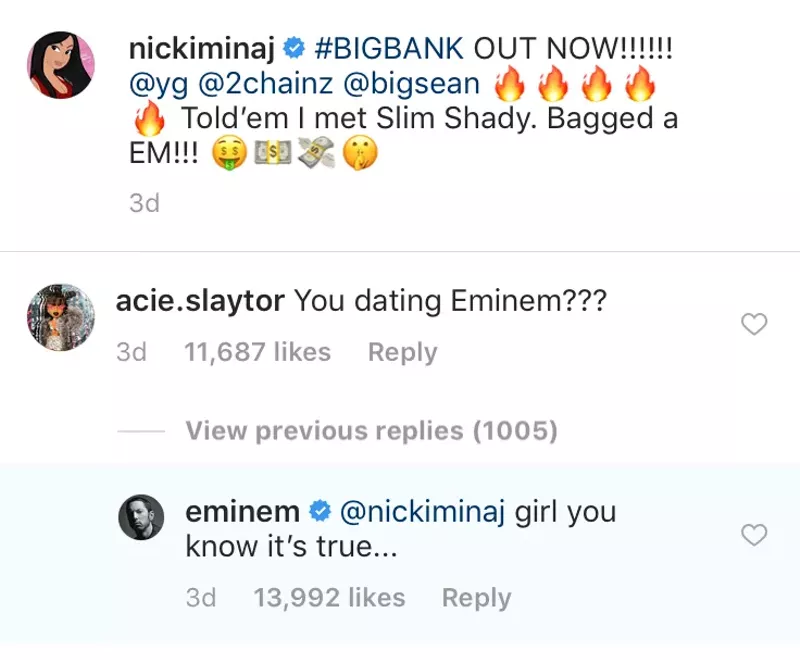
Task: Open nickiminaj profile picture
Action: point(61,66)
